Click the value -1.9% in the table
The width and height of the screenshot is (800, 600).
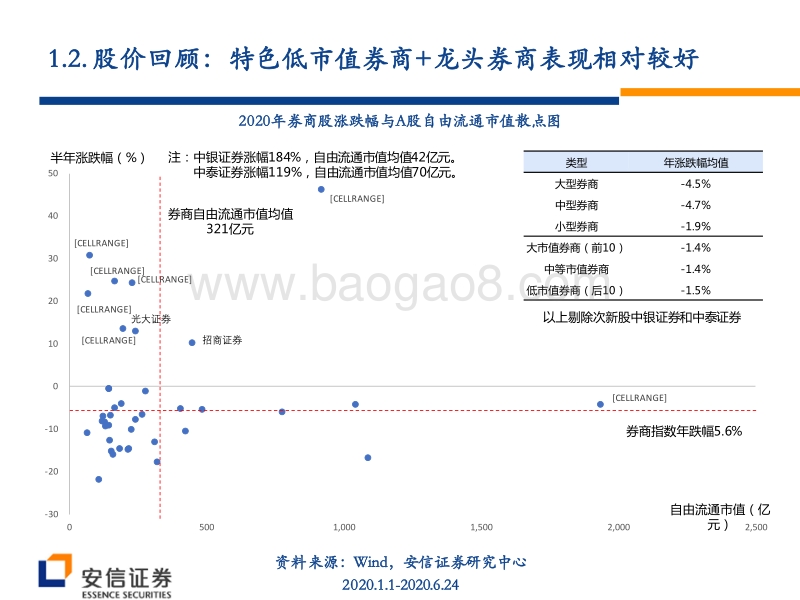[695, 227]
